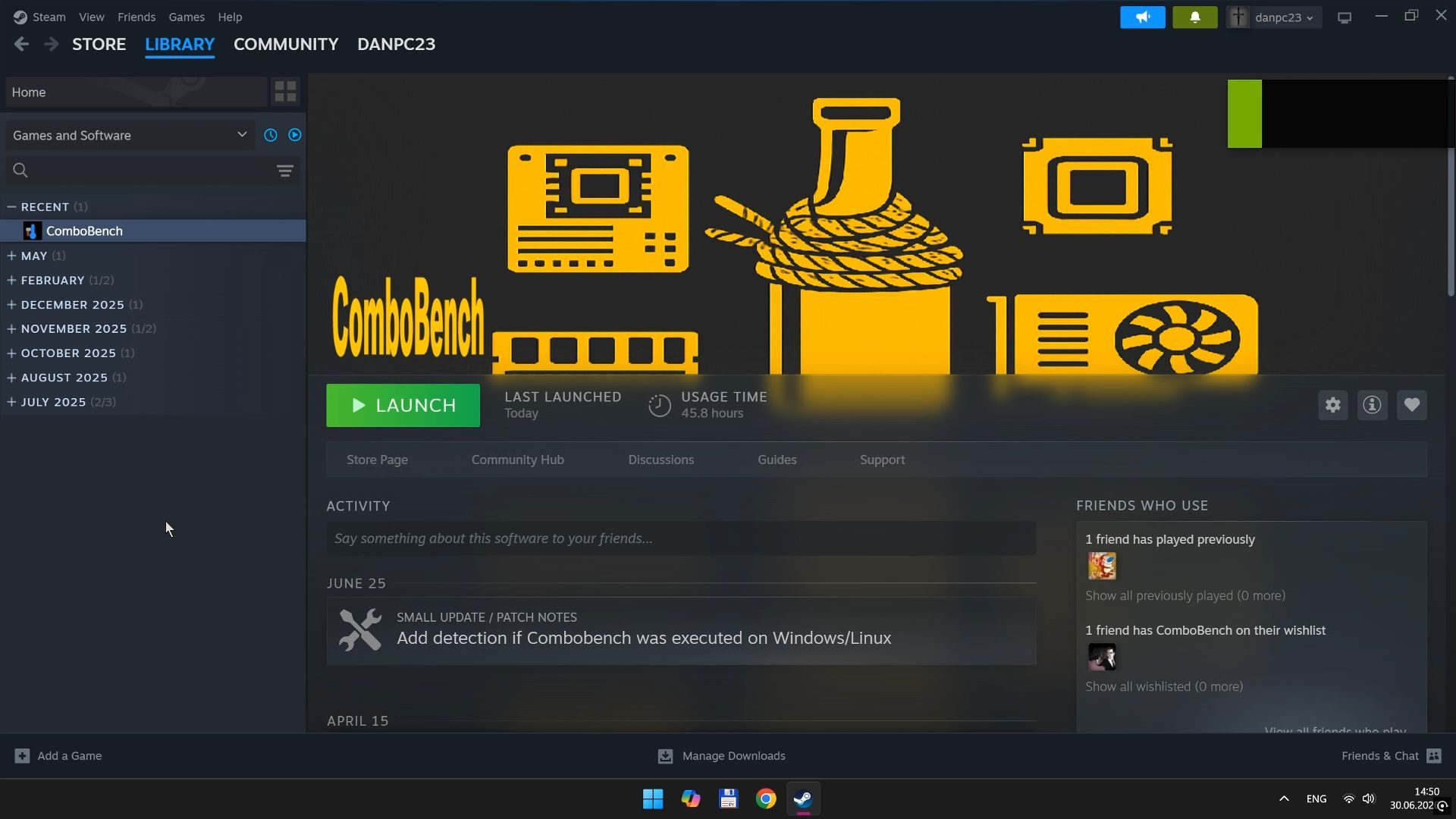The image size is (1456, 819).
Task: Focus the activity status input field
Action: pos(681,538)
